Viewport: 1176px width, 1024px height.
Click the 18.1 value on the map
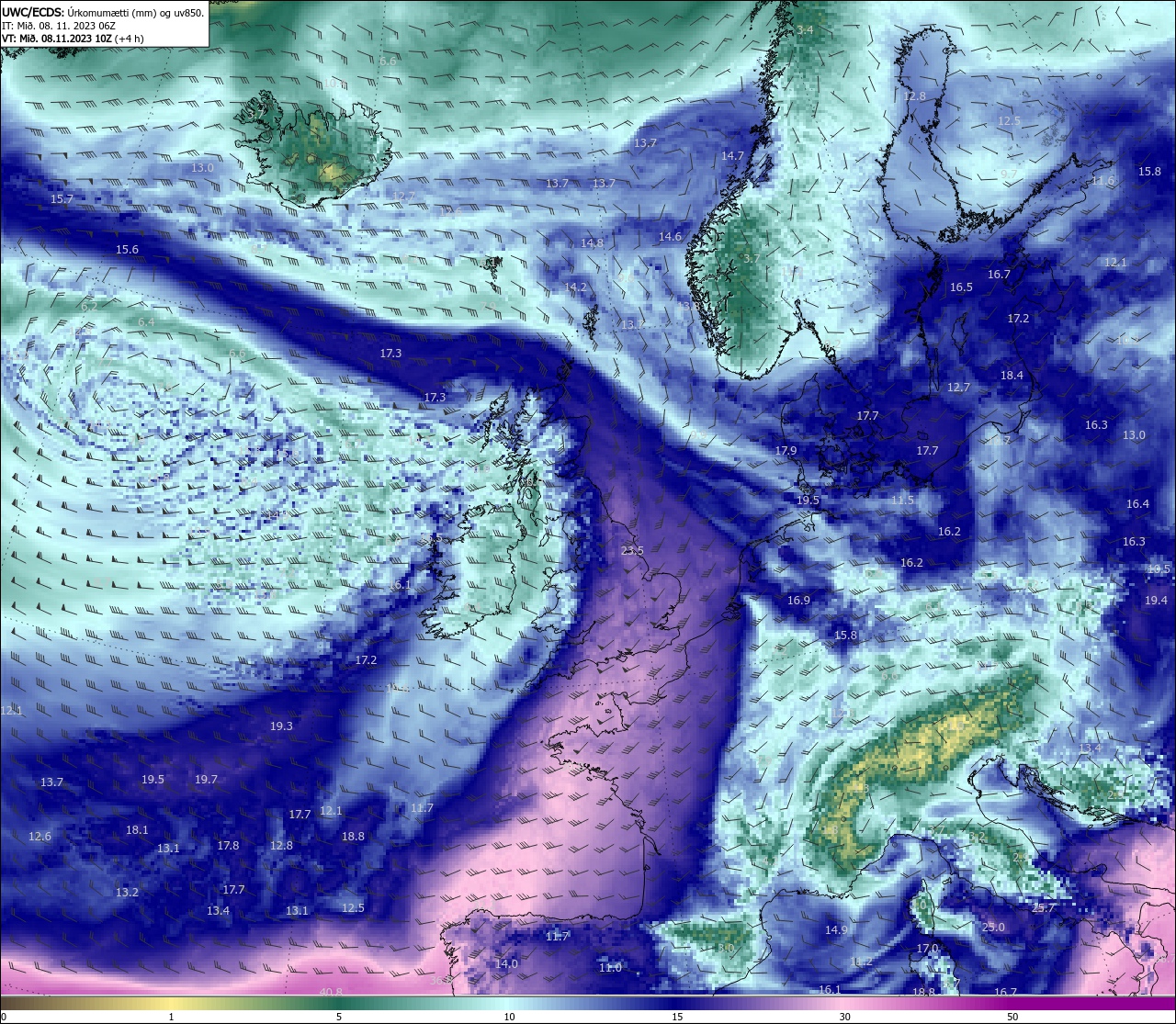tap(137, 830)
